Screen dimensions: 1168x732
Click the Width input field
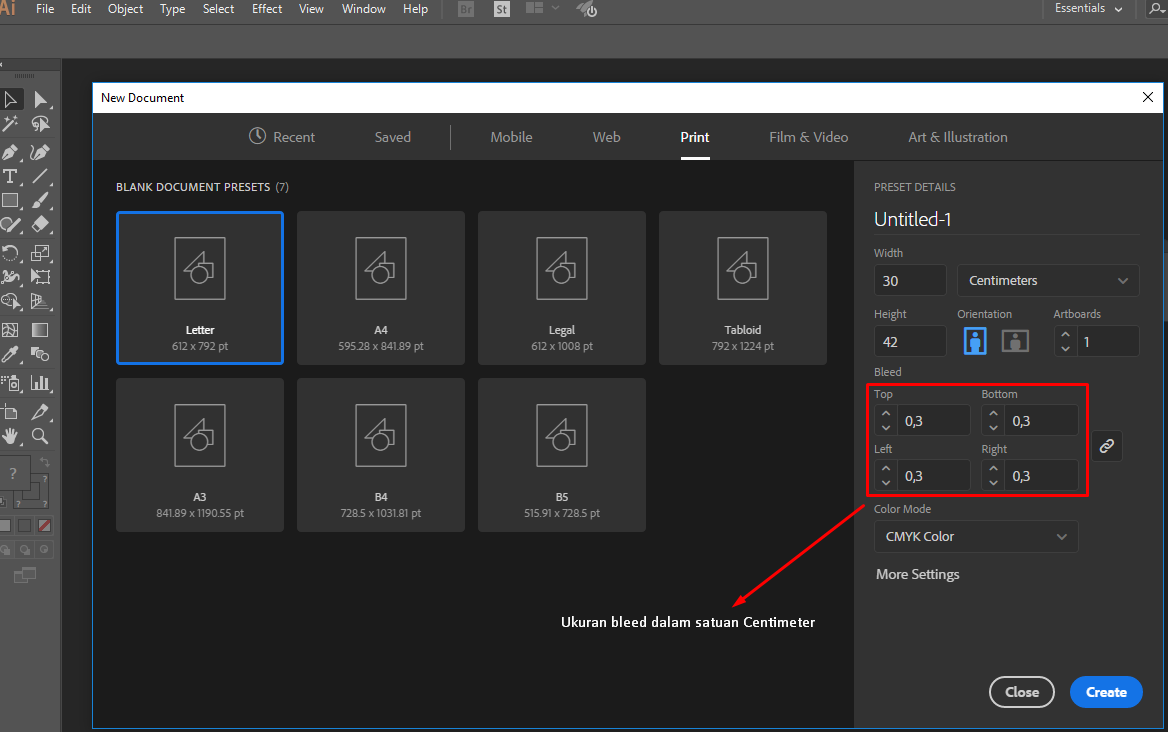click(x=910, y=281)
